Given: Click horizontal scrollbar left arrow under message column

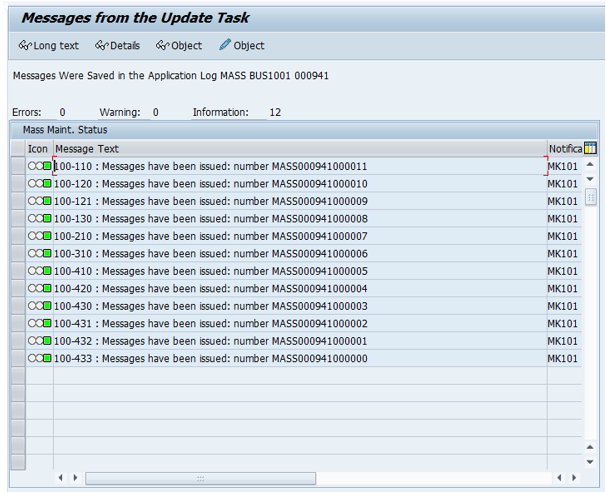Looking at the screenshot, I should point(61,478).
